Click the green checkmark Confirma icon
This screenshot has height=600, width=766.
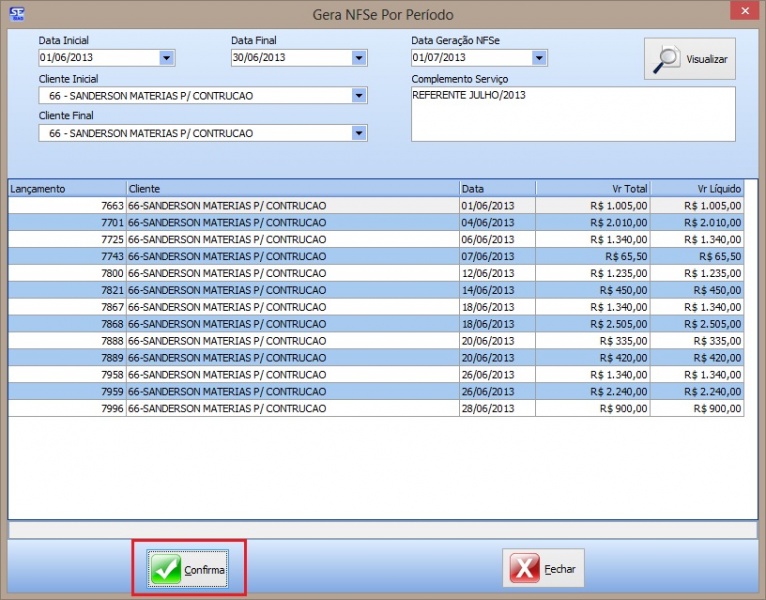coord(166,569)
